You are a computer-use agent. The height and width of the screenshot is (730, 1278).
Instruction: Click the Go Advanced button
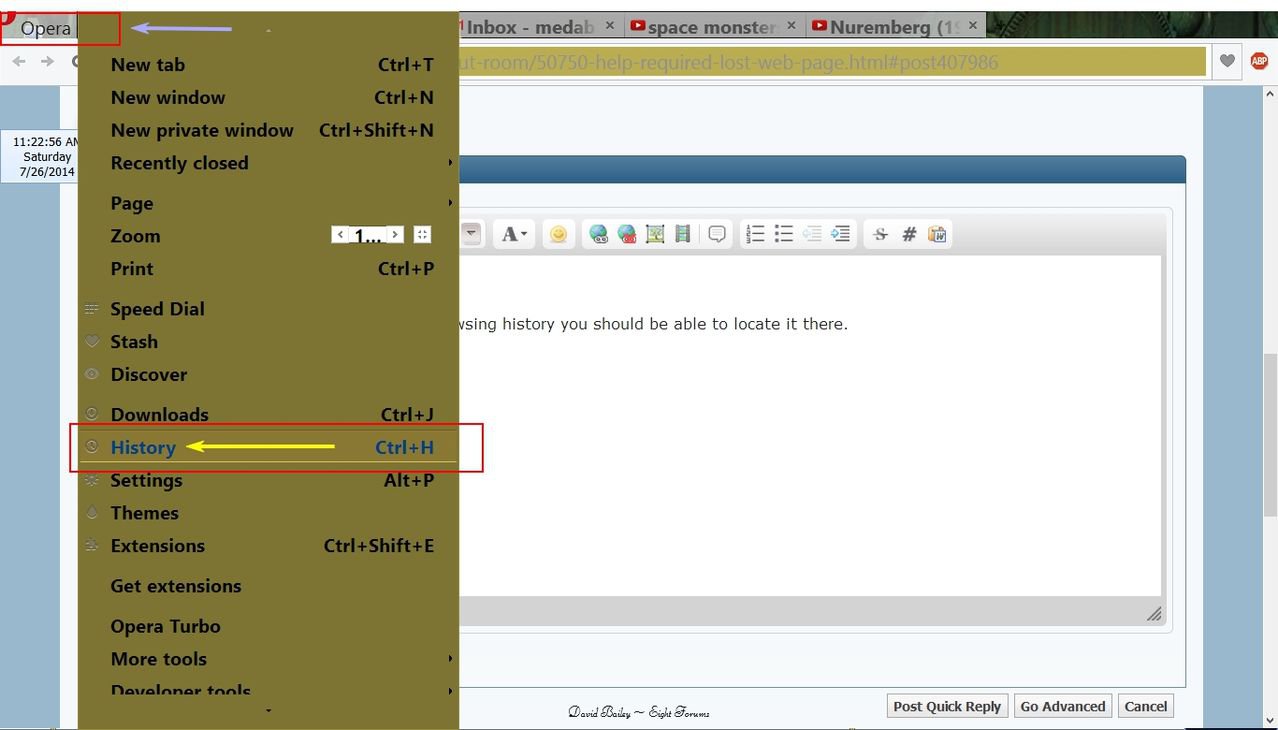[x=1062, y=706]
